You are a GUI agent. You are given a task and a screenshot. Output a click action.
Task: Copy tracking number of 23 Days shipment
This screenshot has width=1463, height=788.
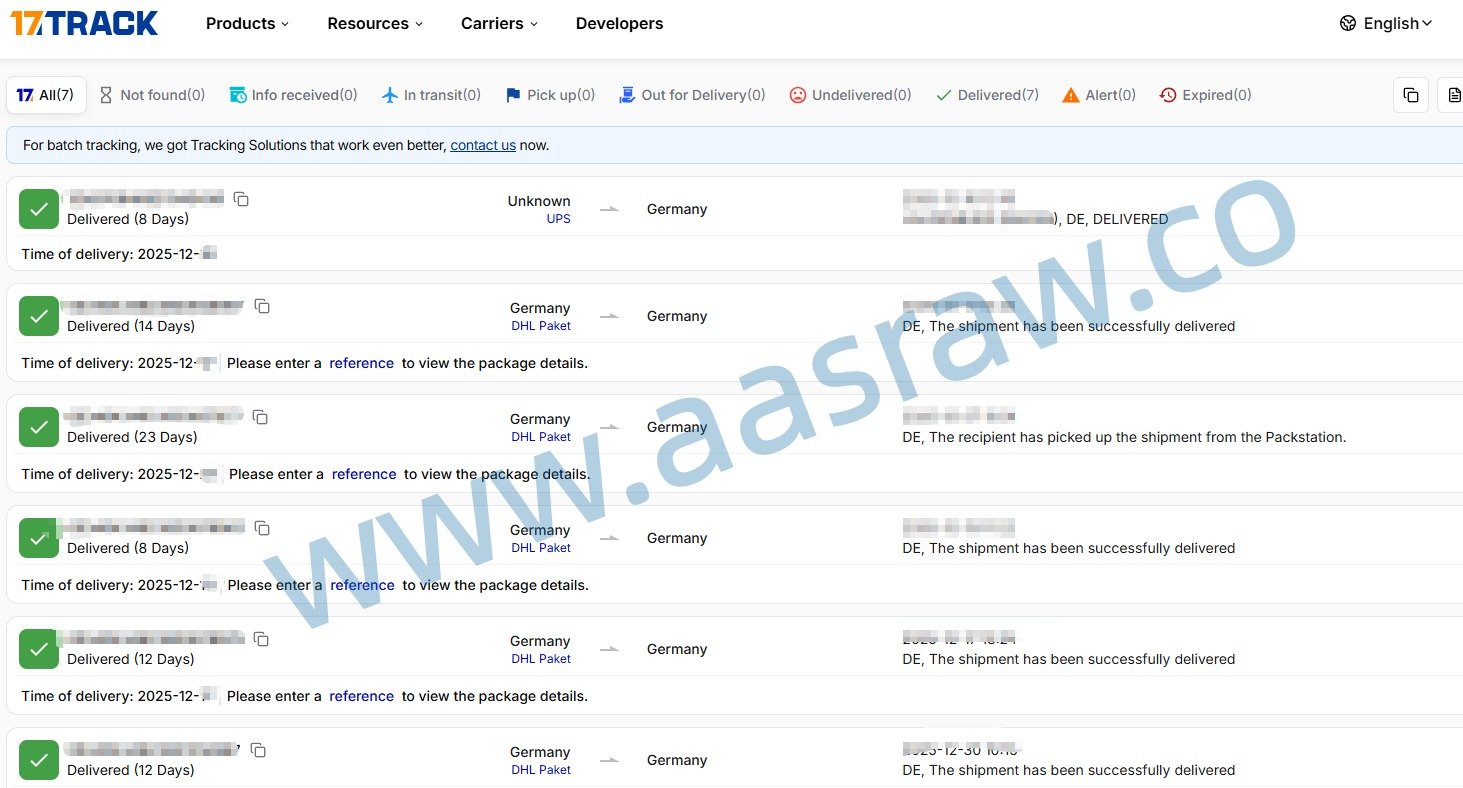tap(260, 417)
